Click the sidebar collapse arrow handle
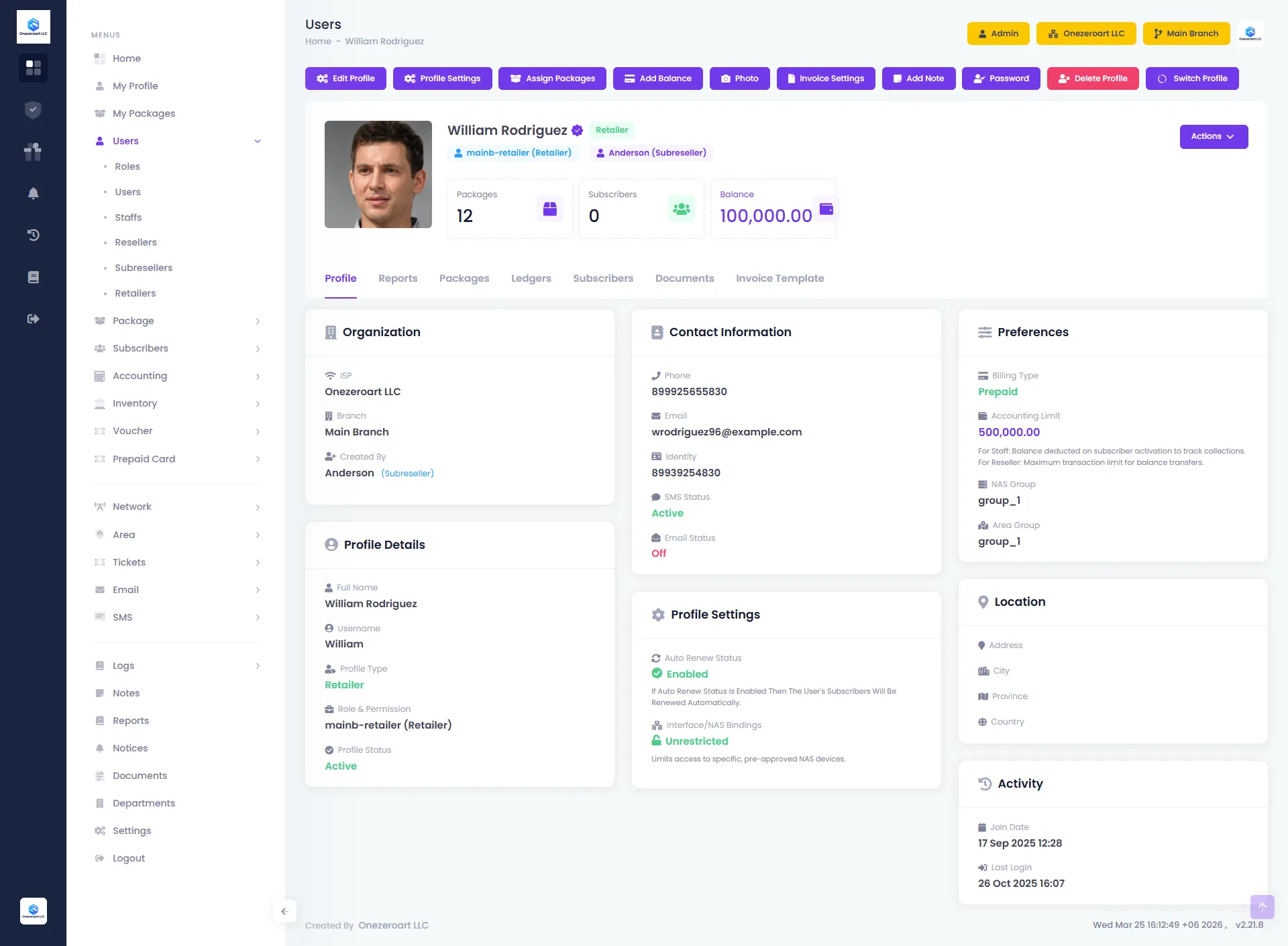The width and height of the screenshot is (1288, 946). pyautogui.click(x=285, y=911)
